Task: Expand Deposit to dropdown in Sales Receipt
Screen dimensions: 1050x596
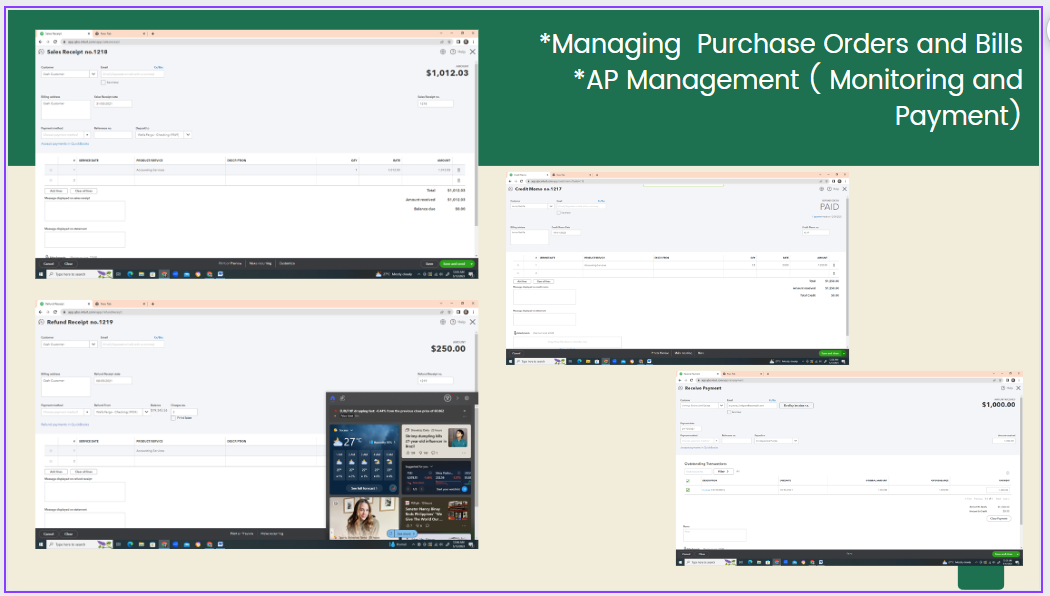Action: (x=188, y=135)
